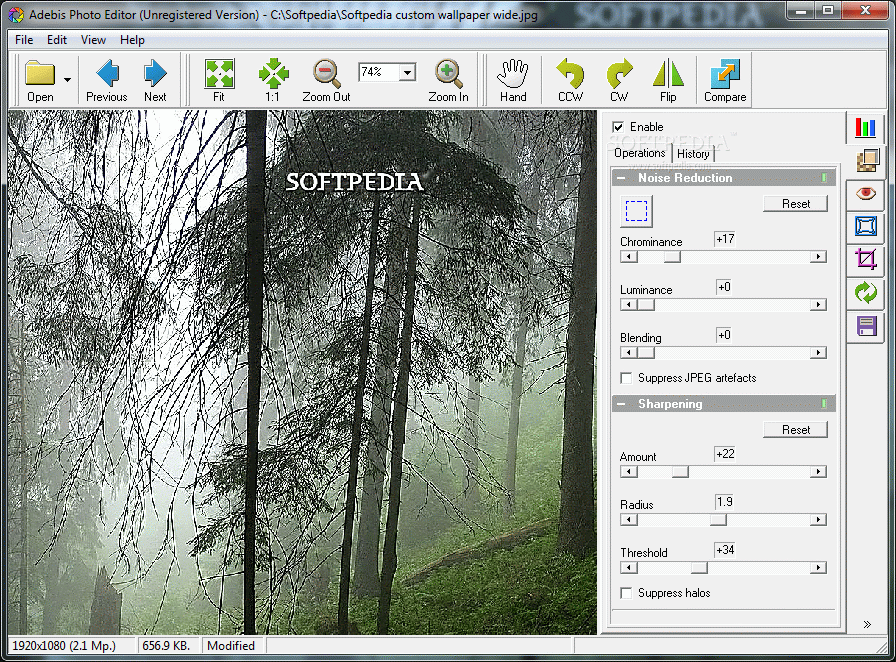Click the Chrominance +17 value field
Viewport: 896px width, 662px height.
[x=725, y=239]
